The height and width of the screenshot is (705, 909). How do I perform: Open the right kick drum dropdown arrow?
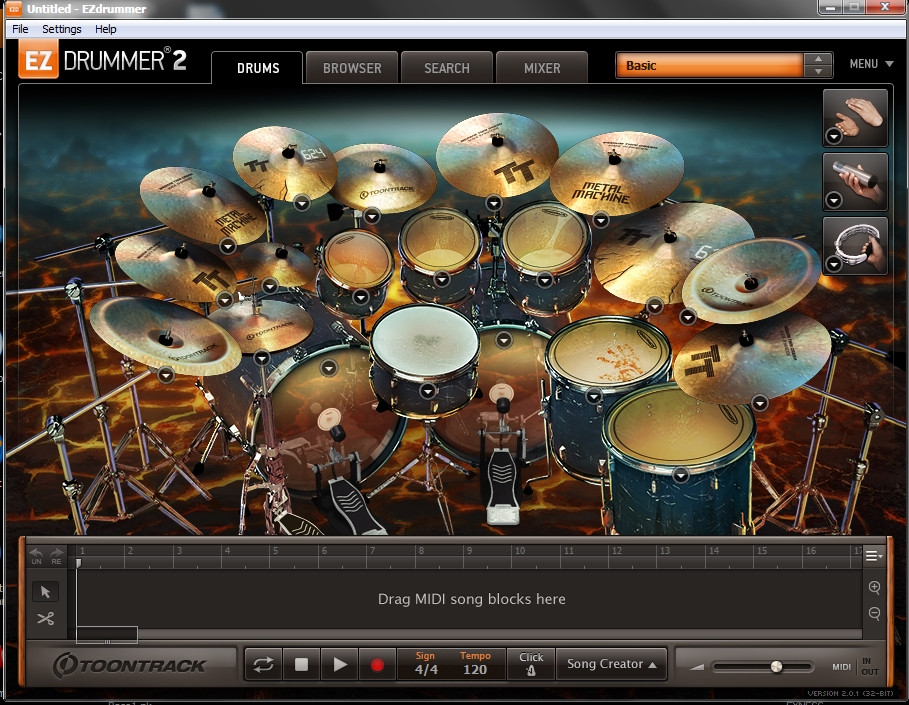[x=504, y=340]
